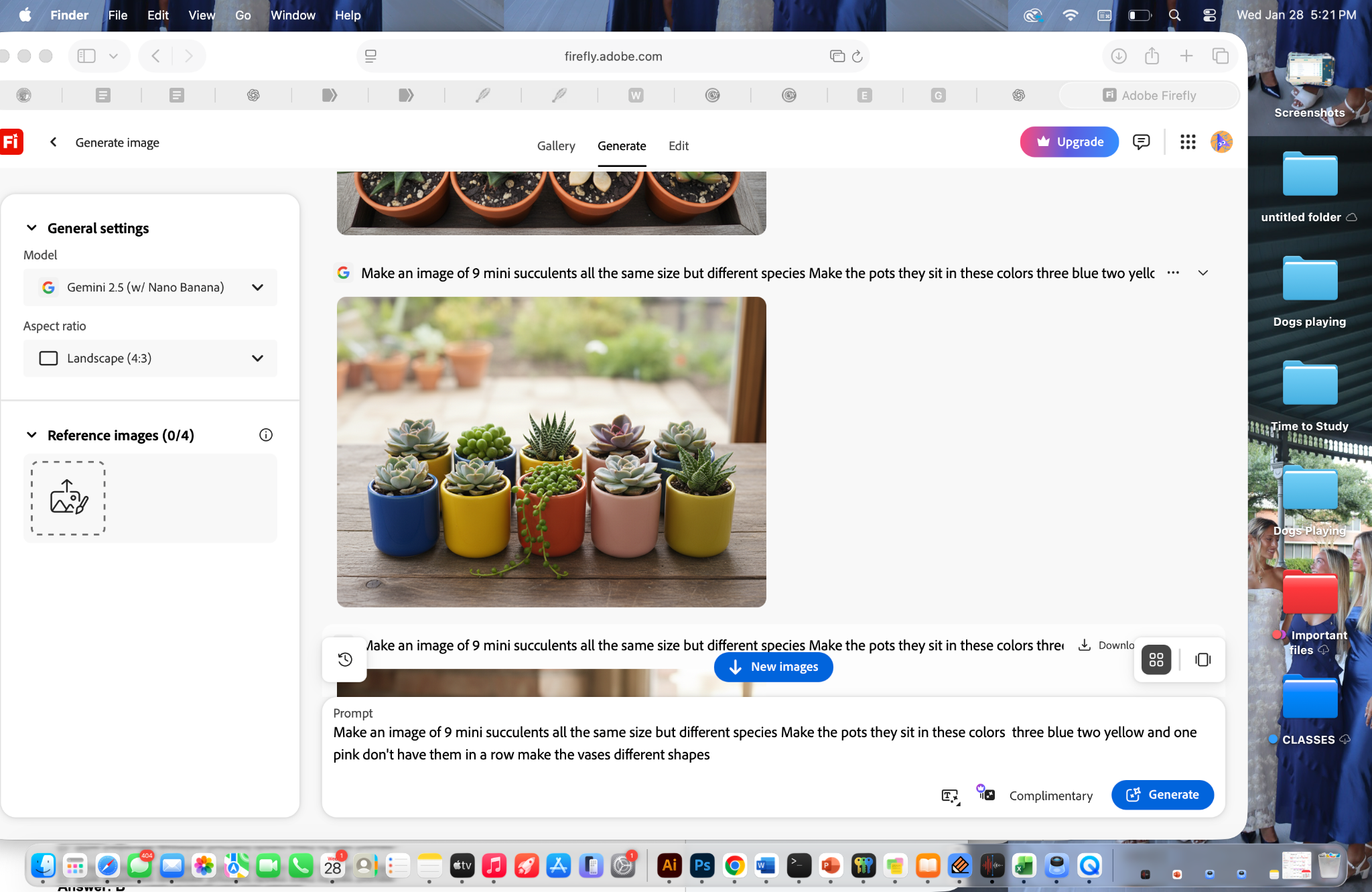1372x892 pixels.
Task: Open the Reference images info tooltip
Action: pos(266,435)
